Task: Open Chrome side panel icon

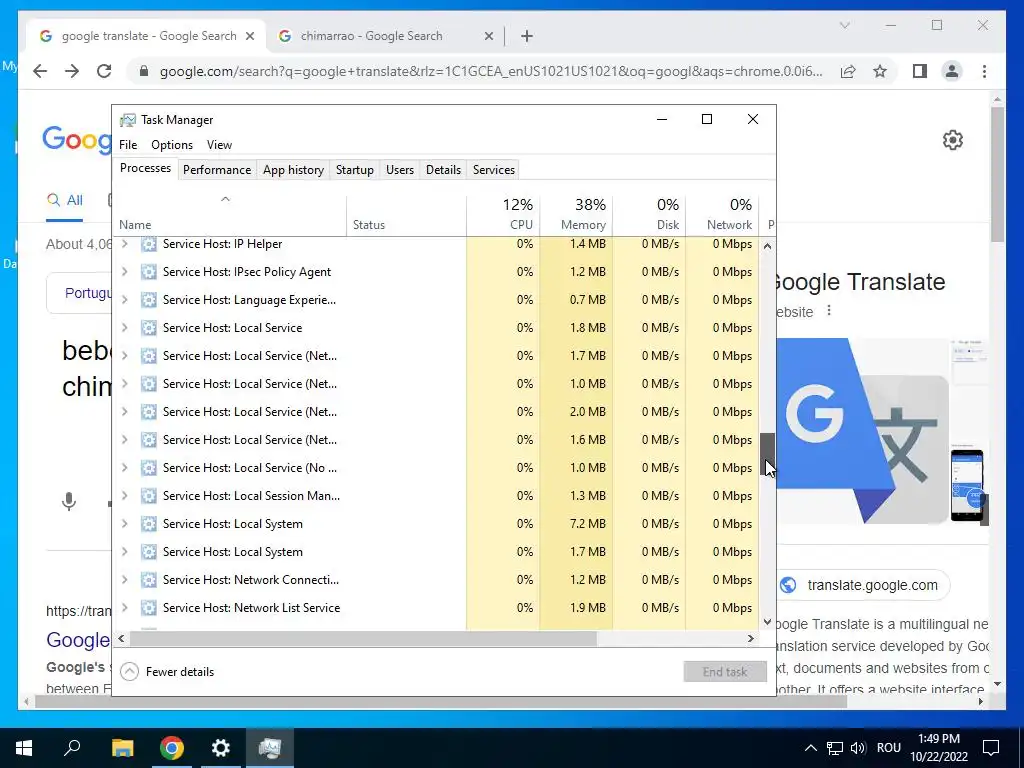Action: 920,71
